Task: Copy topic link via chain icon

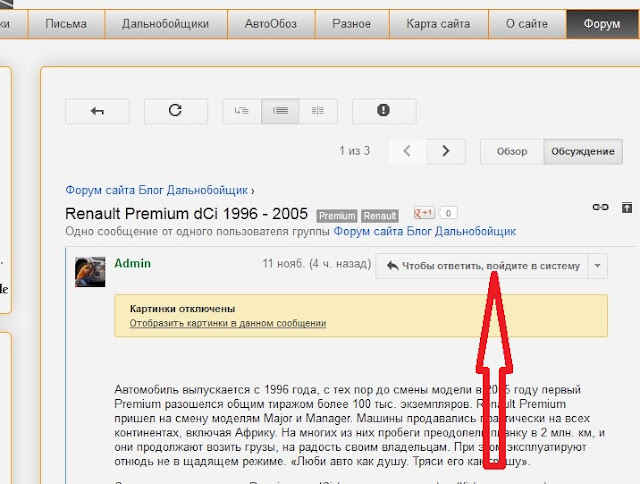Action: [x=600, y=207]
